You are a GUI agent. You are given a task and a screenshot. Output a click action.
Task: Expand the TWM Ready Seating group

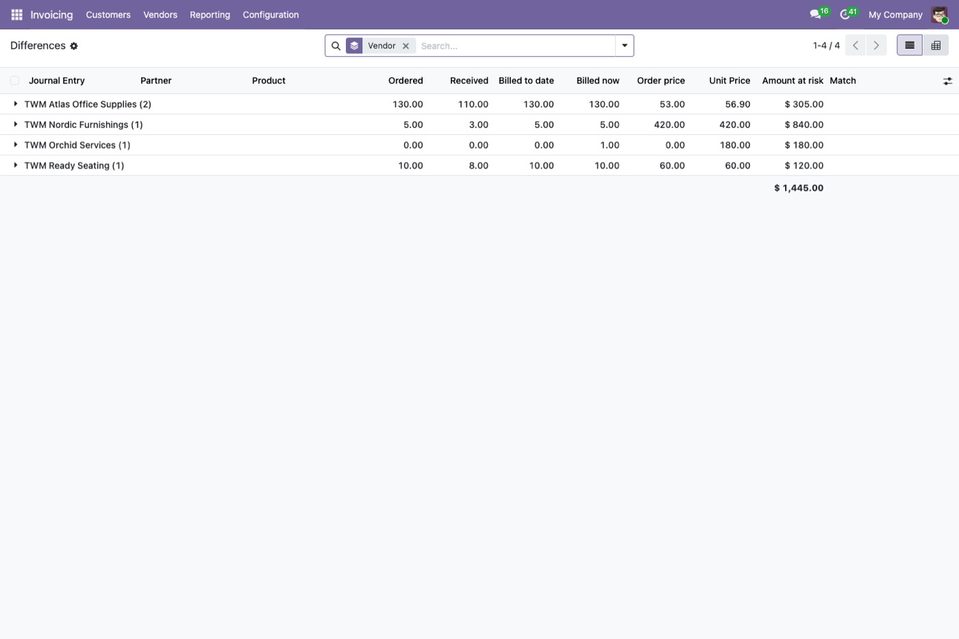pyautogui.click(x=15, y=165)
